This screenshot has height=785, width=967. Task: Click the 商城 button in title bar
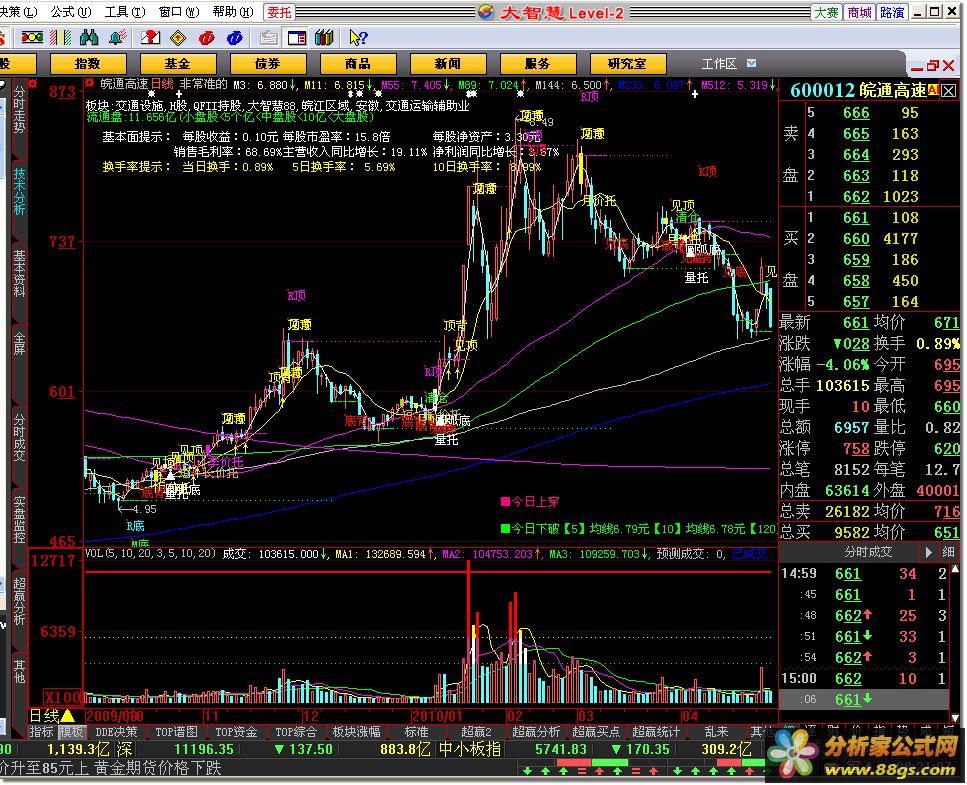pyautogui.click(x=859, y=12)
